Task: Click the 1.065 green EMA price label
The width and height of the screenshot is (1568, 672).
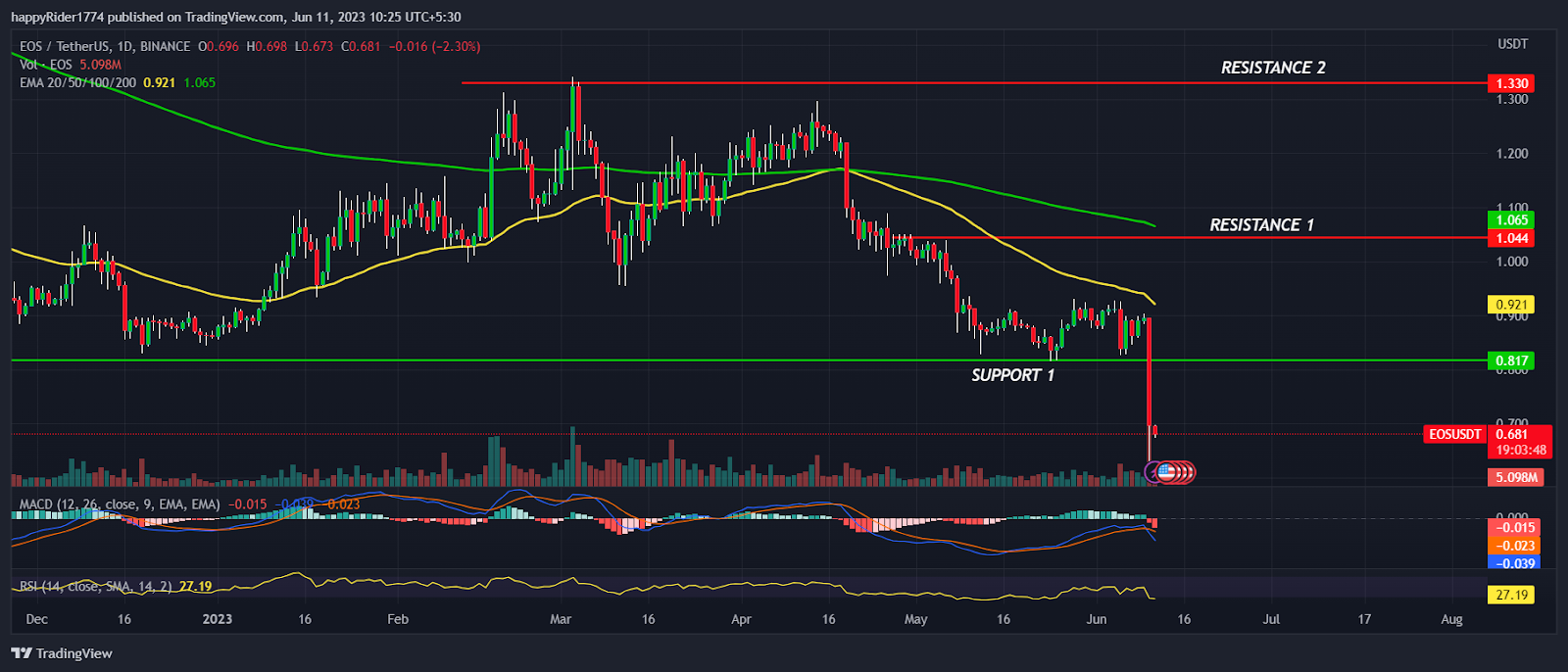Action: [x=1511, y=219]
